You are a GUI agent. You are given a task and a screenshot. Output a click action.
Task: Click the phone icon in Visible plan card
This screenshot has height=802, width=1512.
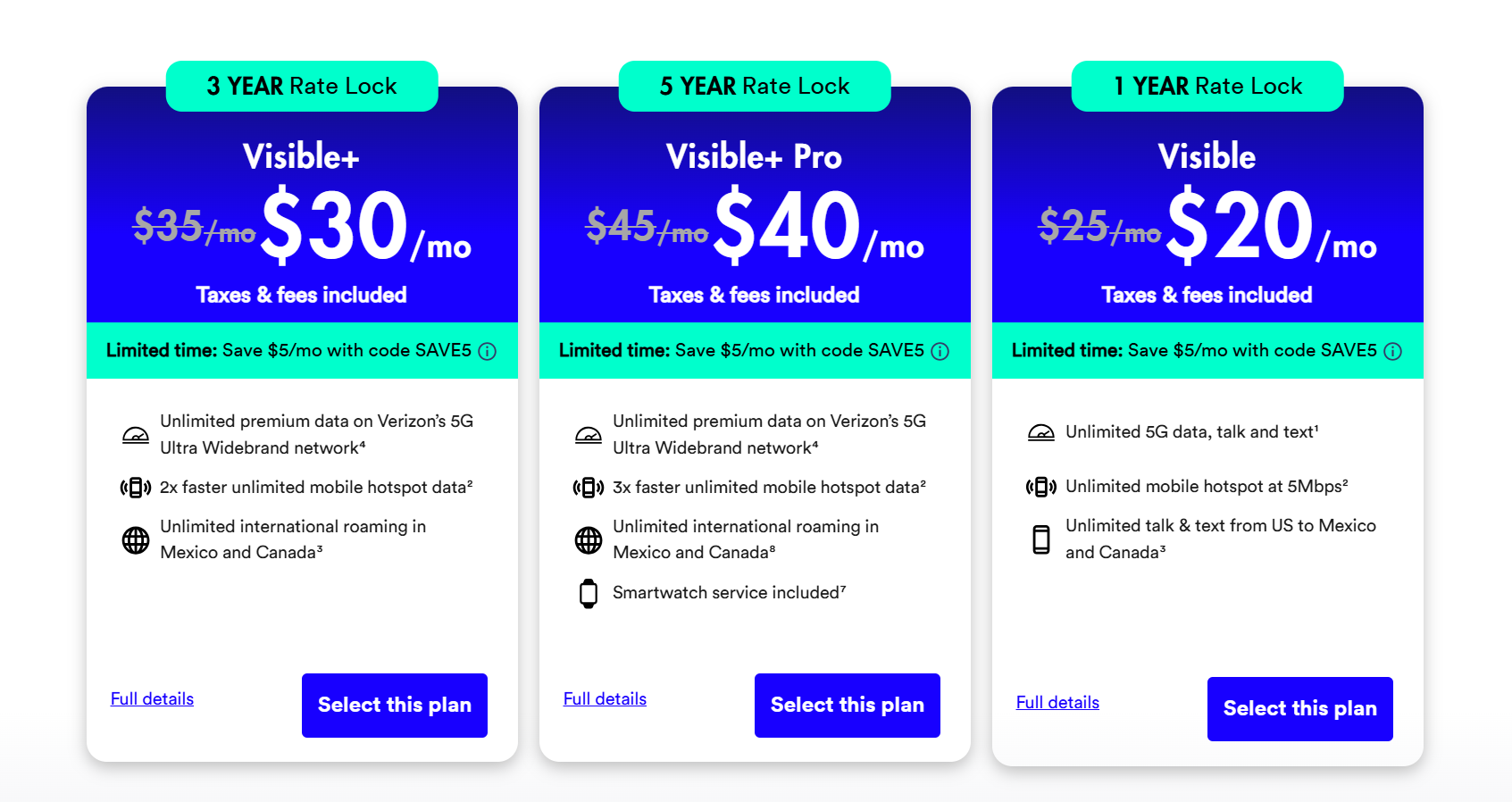(x=1041, y=539)
